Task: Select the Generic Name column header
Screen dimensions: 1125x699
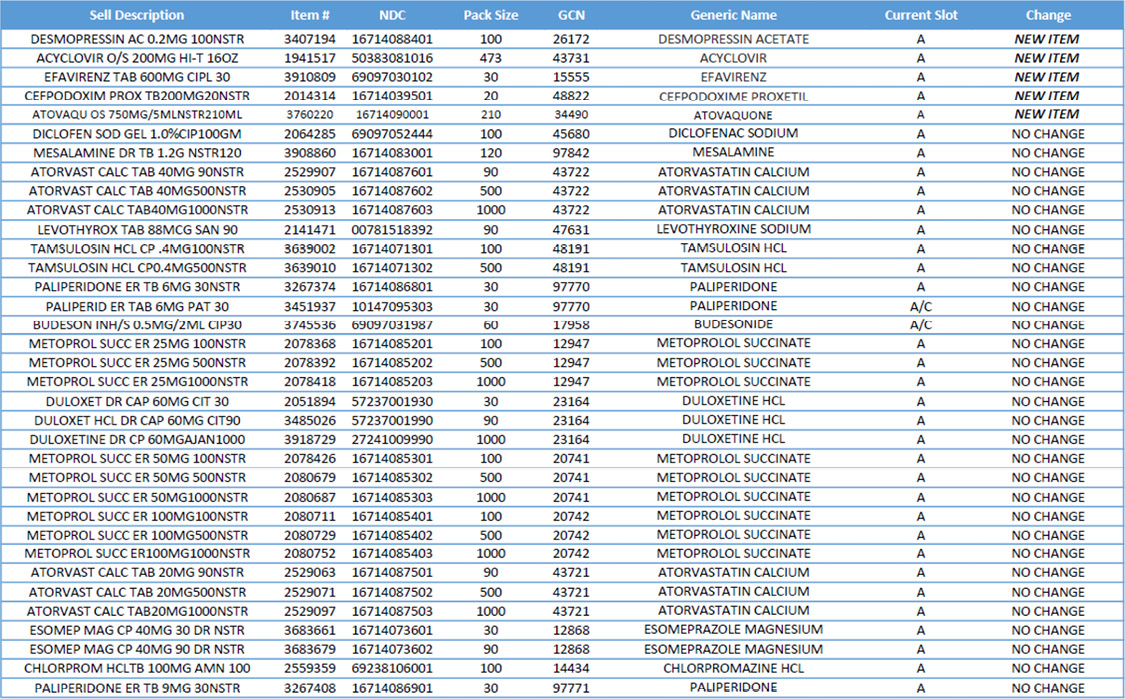Action: pos(733,15)
